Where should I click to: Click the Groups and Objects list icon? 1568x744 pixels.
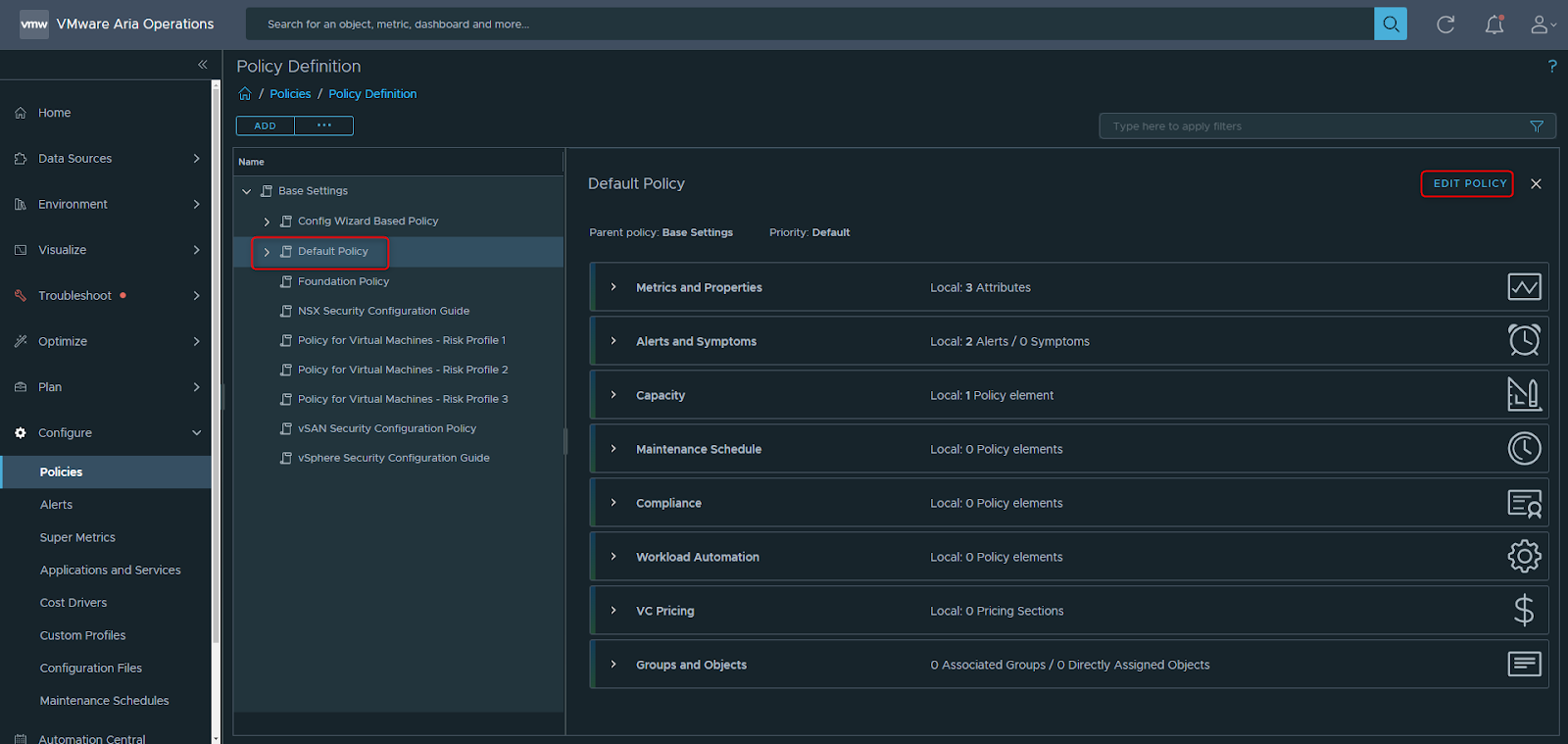pos(1524,664)
